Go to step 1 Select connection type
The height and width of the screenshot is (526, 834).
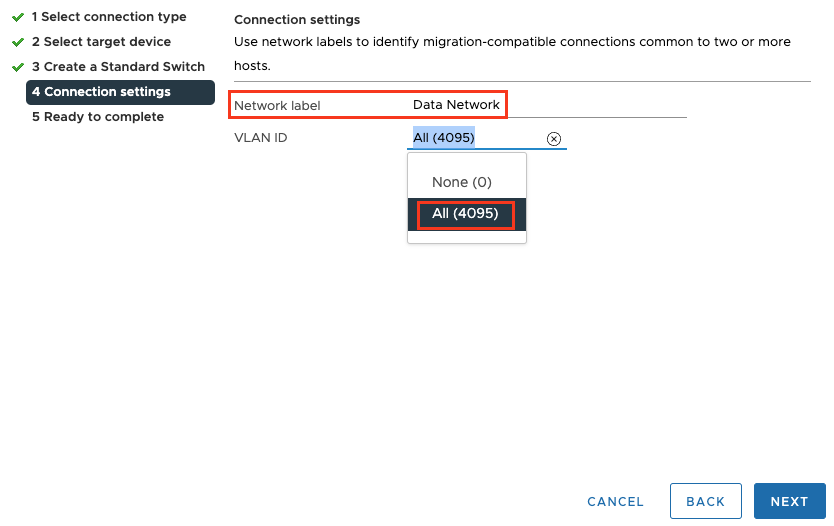click(109, 17)
